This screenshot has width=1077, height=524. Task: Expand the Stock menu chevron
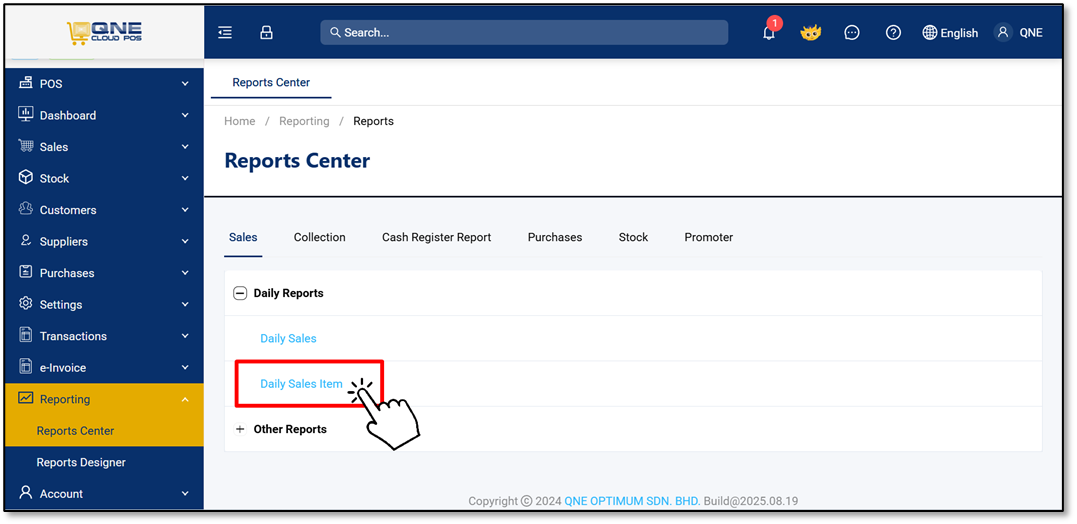coord(185,179)
